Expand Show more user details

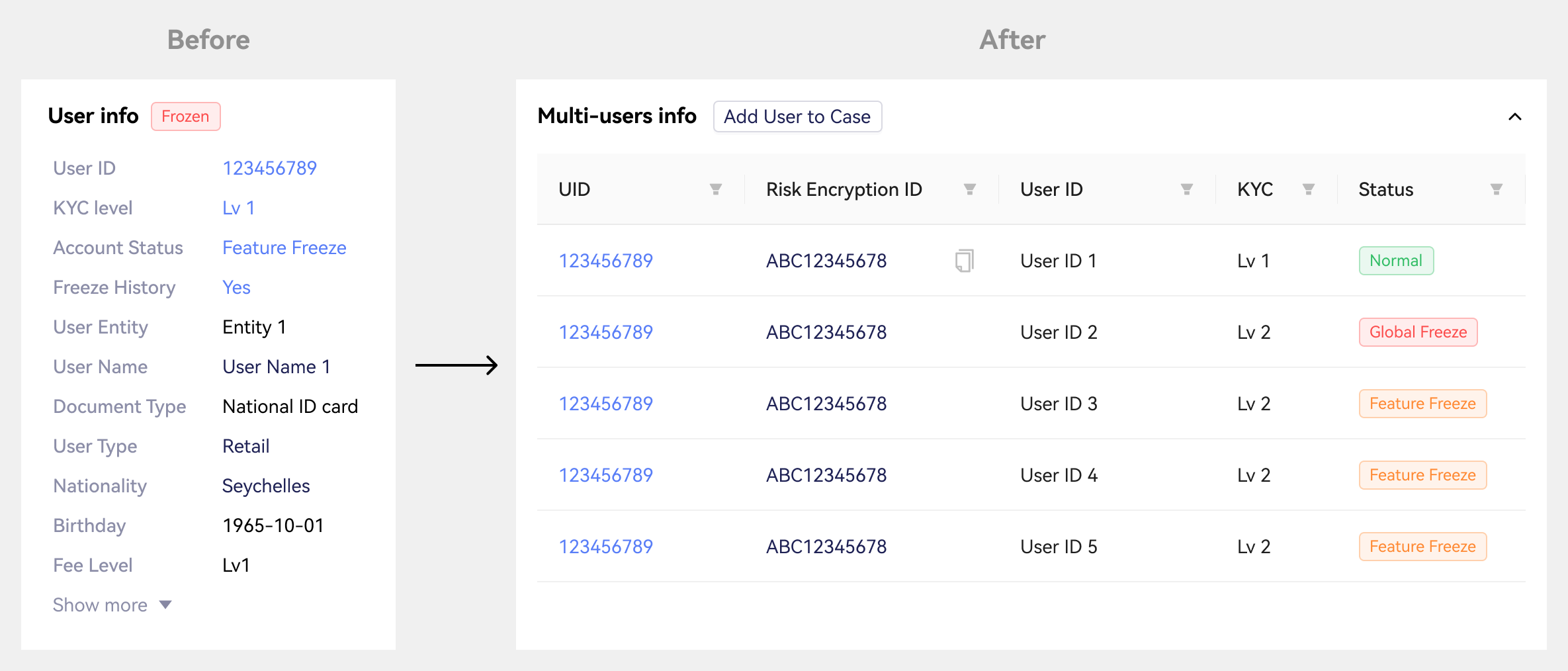[x=112, y=605]
